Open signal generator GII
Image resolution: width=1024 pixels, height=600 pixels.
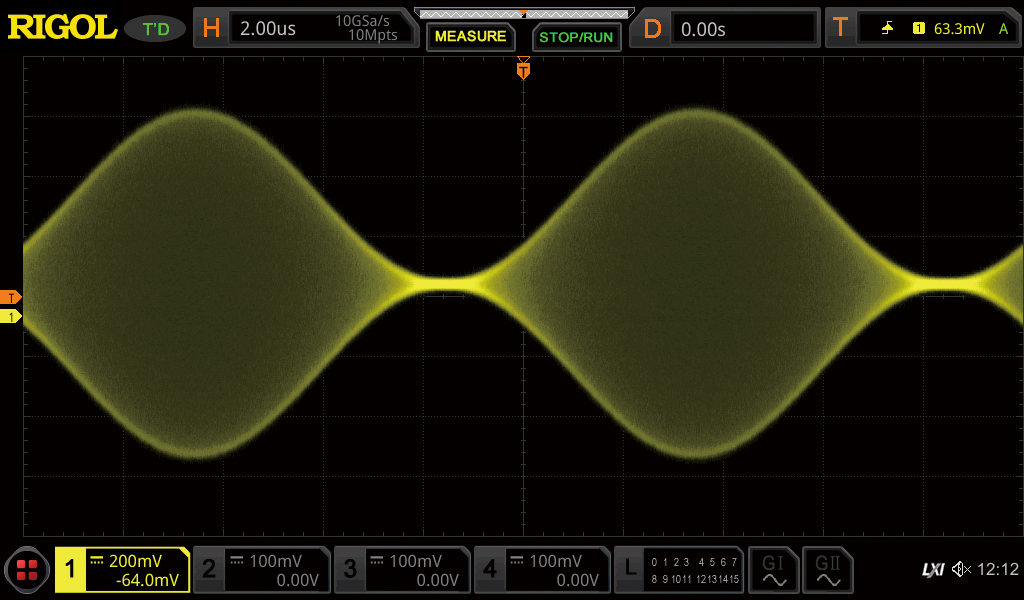(x=827, y=570)
